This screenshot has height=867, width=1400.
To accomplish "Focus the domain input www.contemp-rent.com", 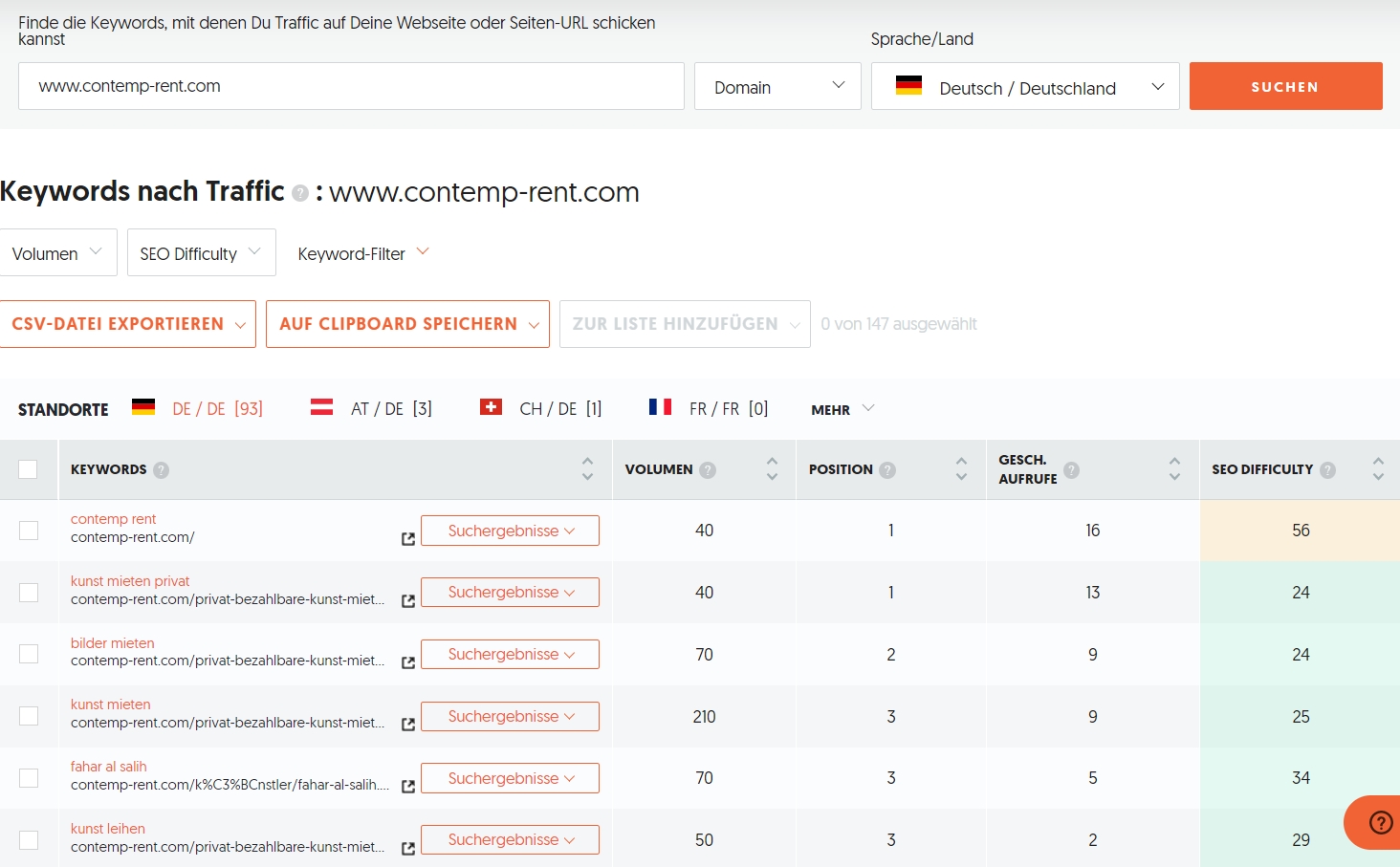I will tap(351, 86).
